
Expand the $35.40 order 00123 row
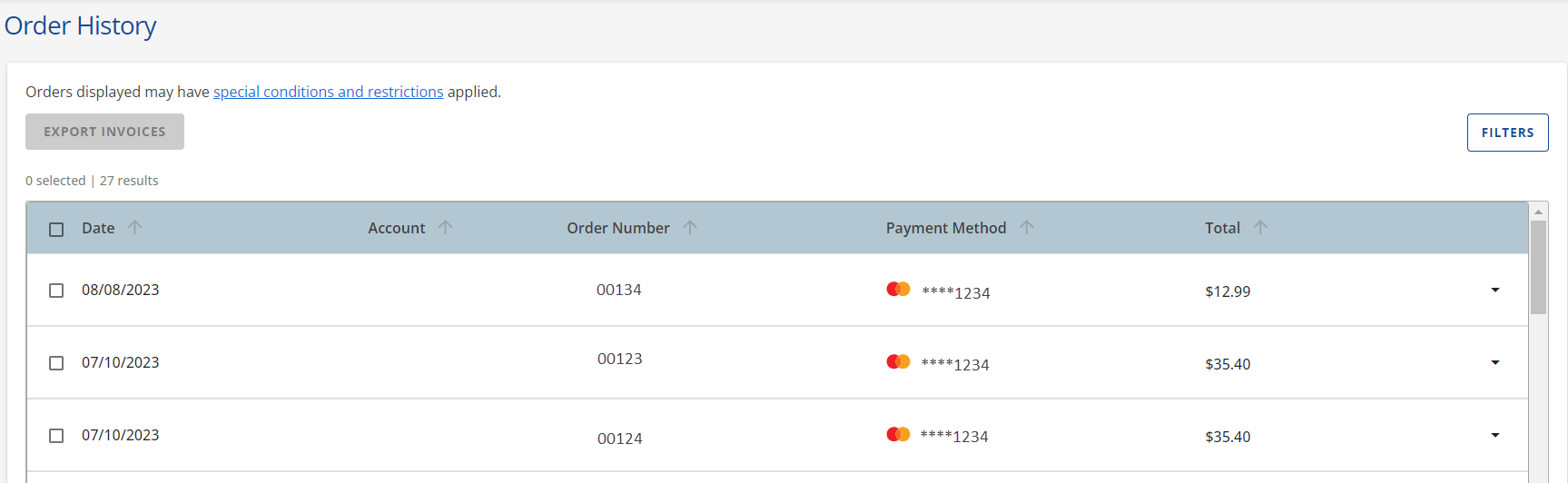point(1494,363)
